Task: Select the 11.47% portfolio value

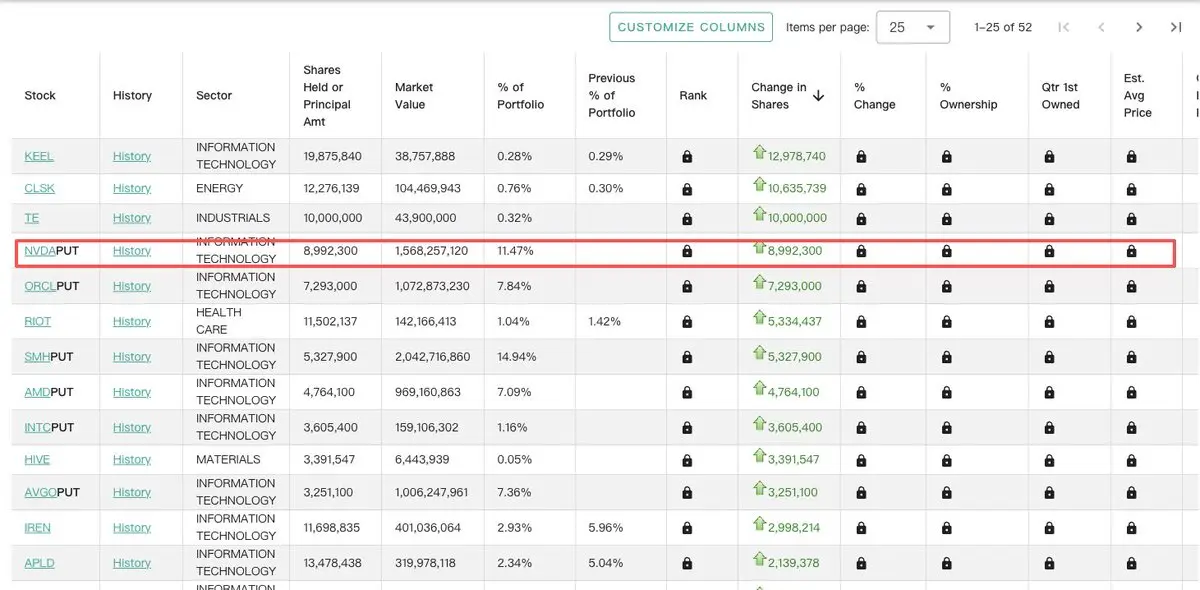Action: pyautogui.click(x=515, y=251)
